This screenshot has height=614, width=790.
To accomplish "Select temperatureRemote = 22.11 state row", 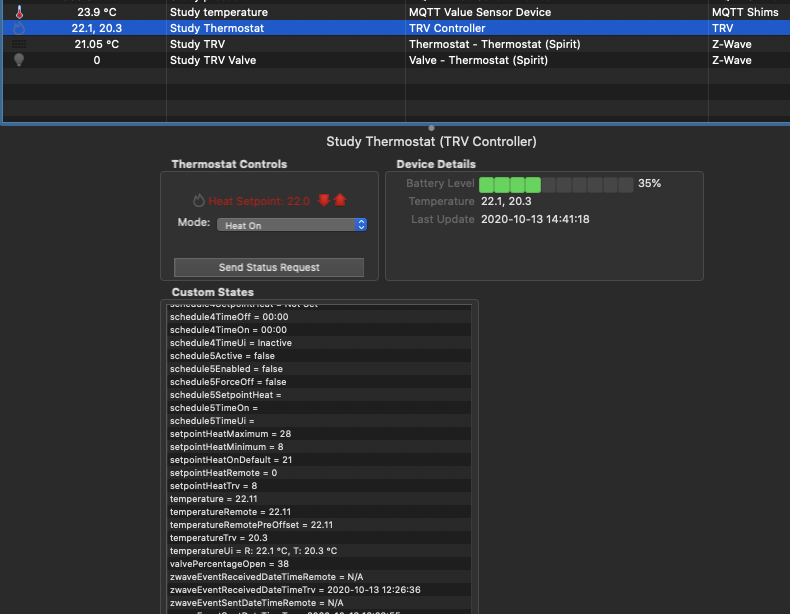I will click(319, 512).
